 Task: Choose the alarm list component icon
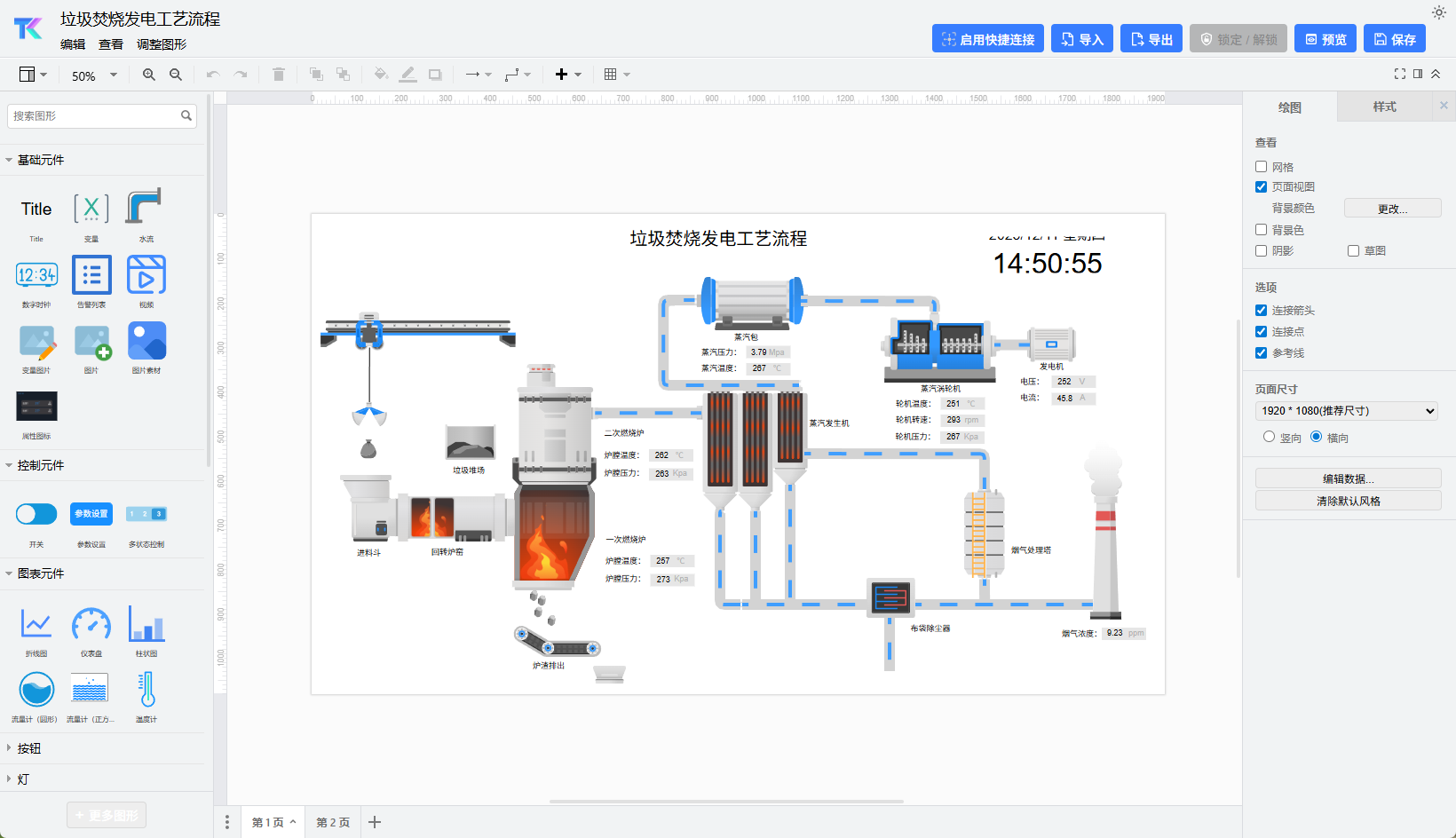91,275
